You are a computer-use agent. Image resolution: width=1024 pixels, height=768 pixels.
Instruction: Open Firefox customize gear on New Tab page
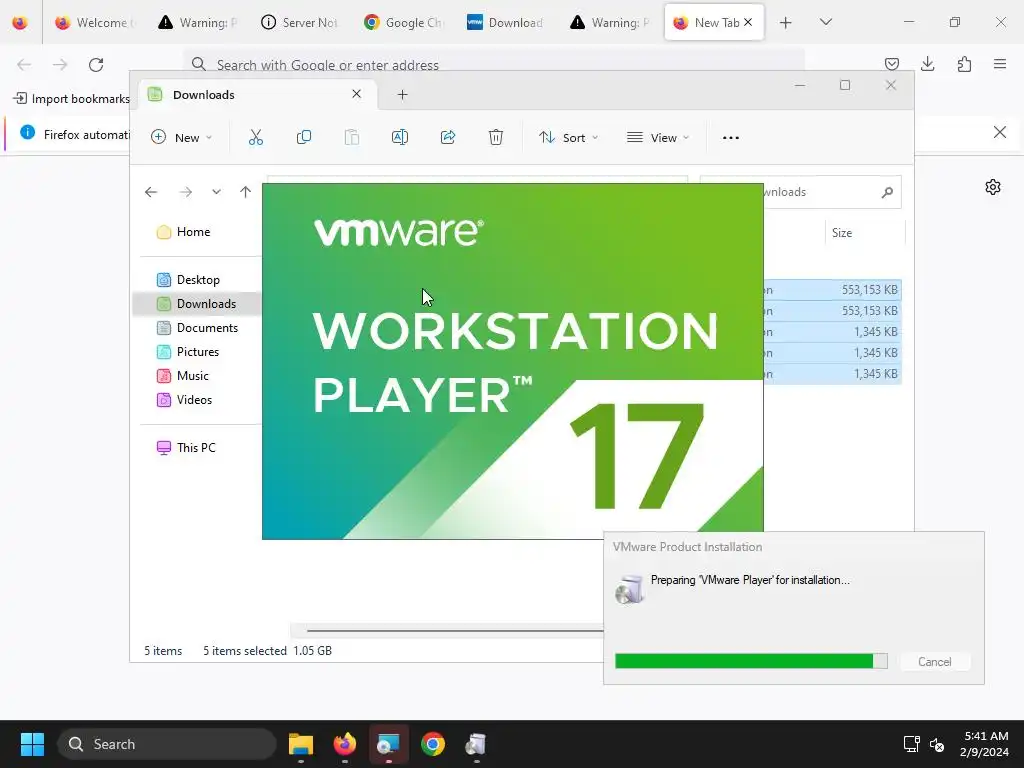(x=993, y=187)
